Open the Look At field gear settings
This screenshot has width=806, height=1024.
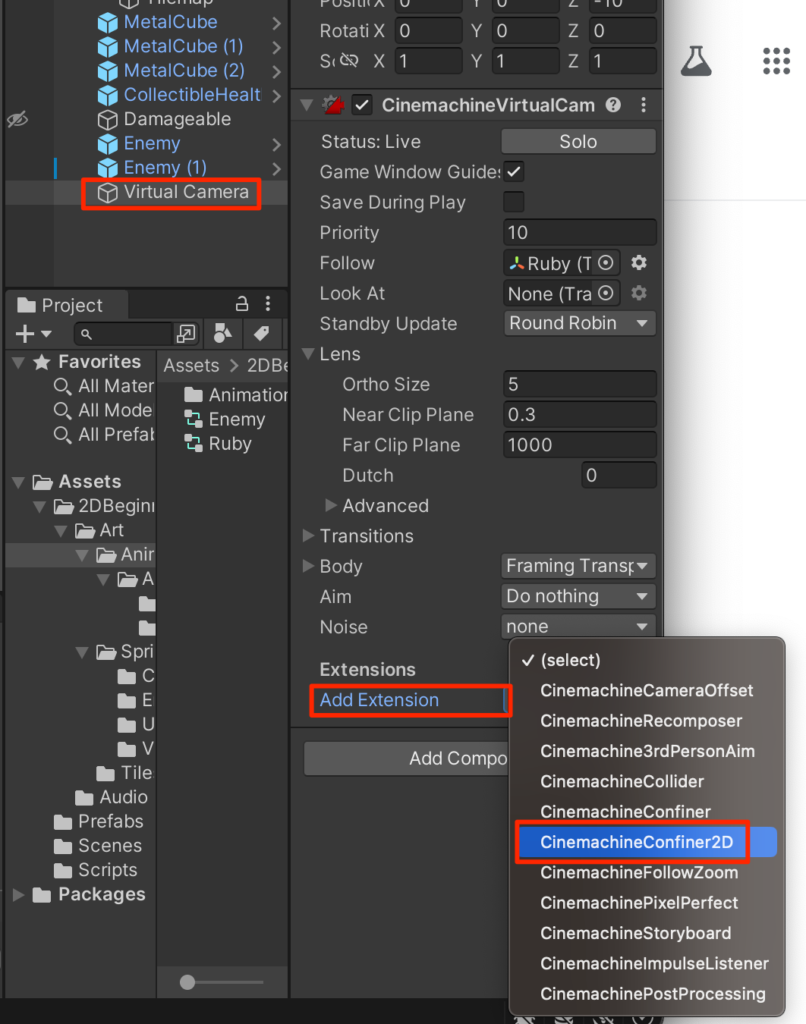pos(639,293)
